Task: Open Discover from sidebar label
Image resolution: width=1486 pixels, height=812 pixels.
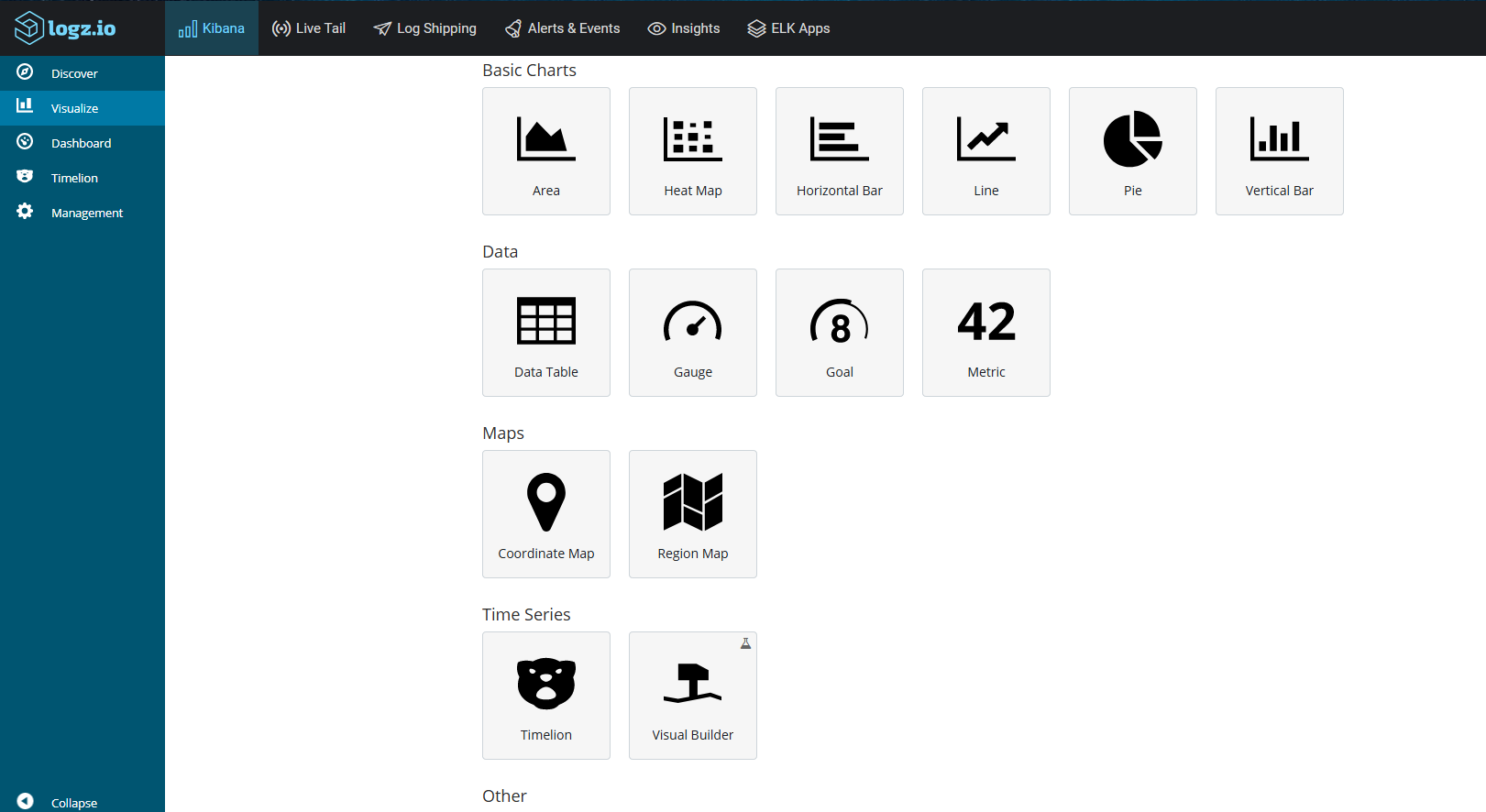Action: point(74,73)
